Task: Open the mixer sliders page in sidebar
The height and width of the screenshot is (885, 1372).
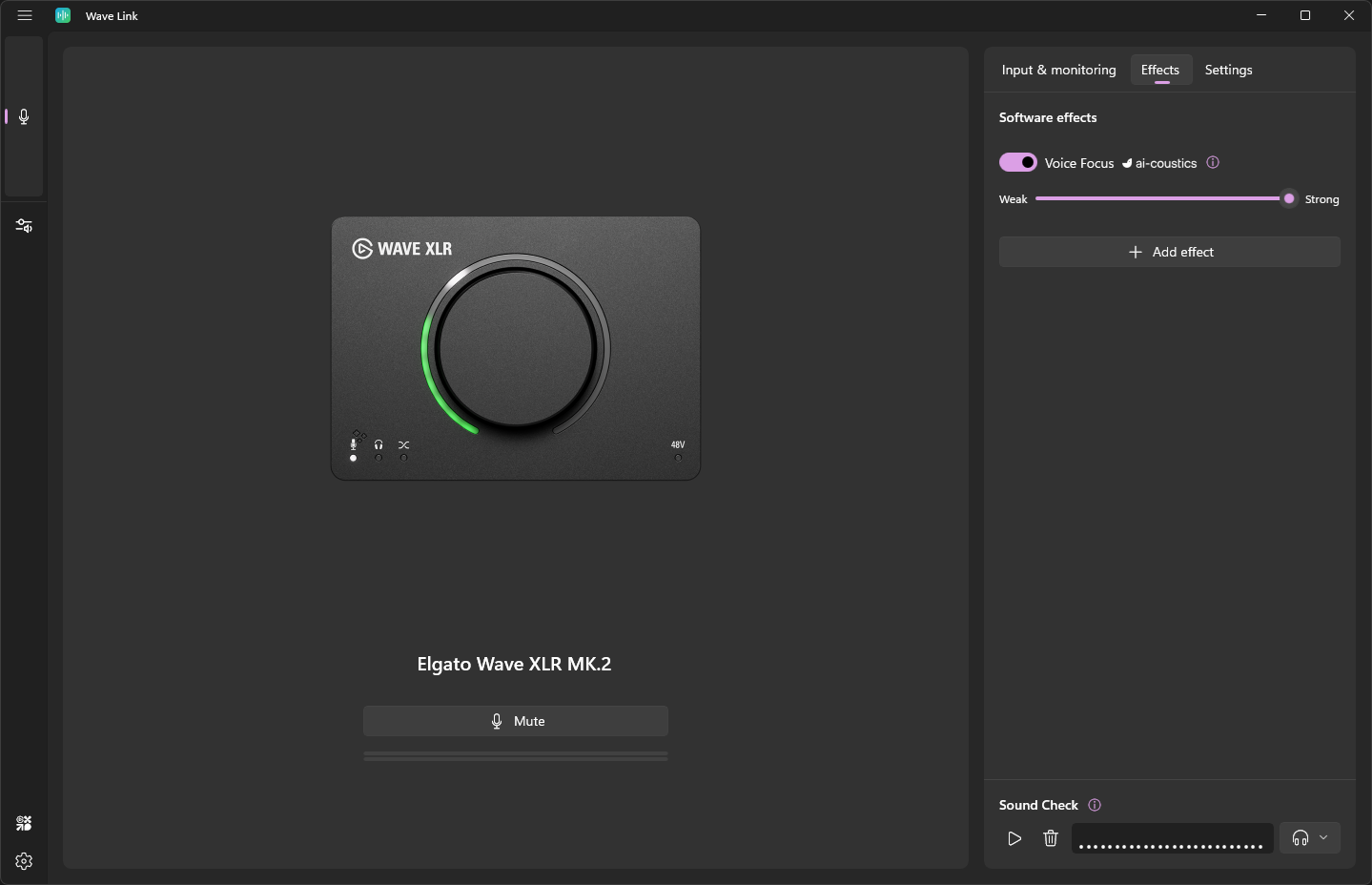Action: pos(24,226)
